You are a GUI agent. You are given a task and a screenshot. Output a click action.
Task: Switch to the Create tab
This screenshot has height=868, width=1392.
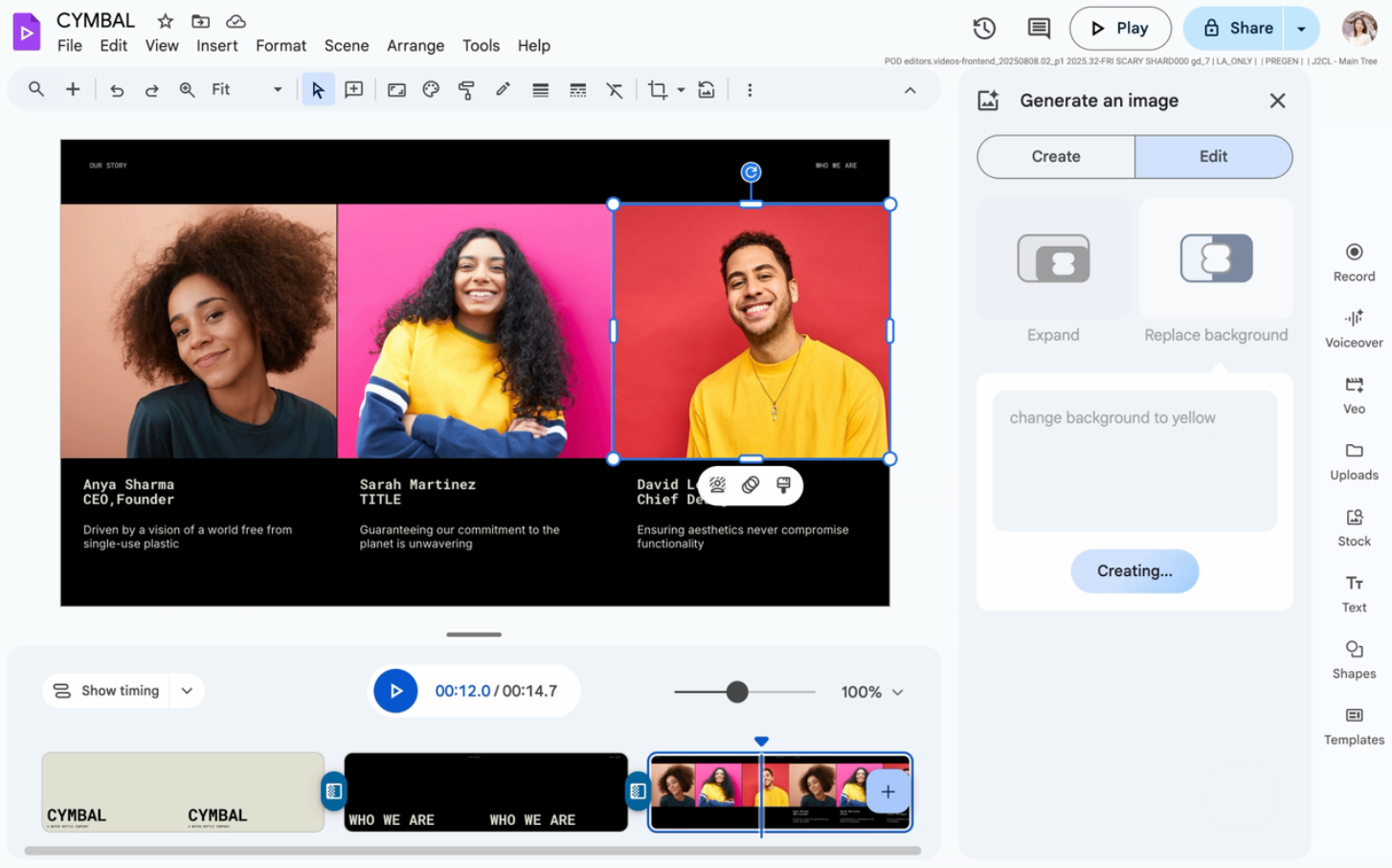pos(1054,156)
